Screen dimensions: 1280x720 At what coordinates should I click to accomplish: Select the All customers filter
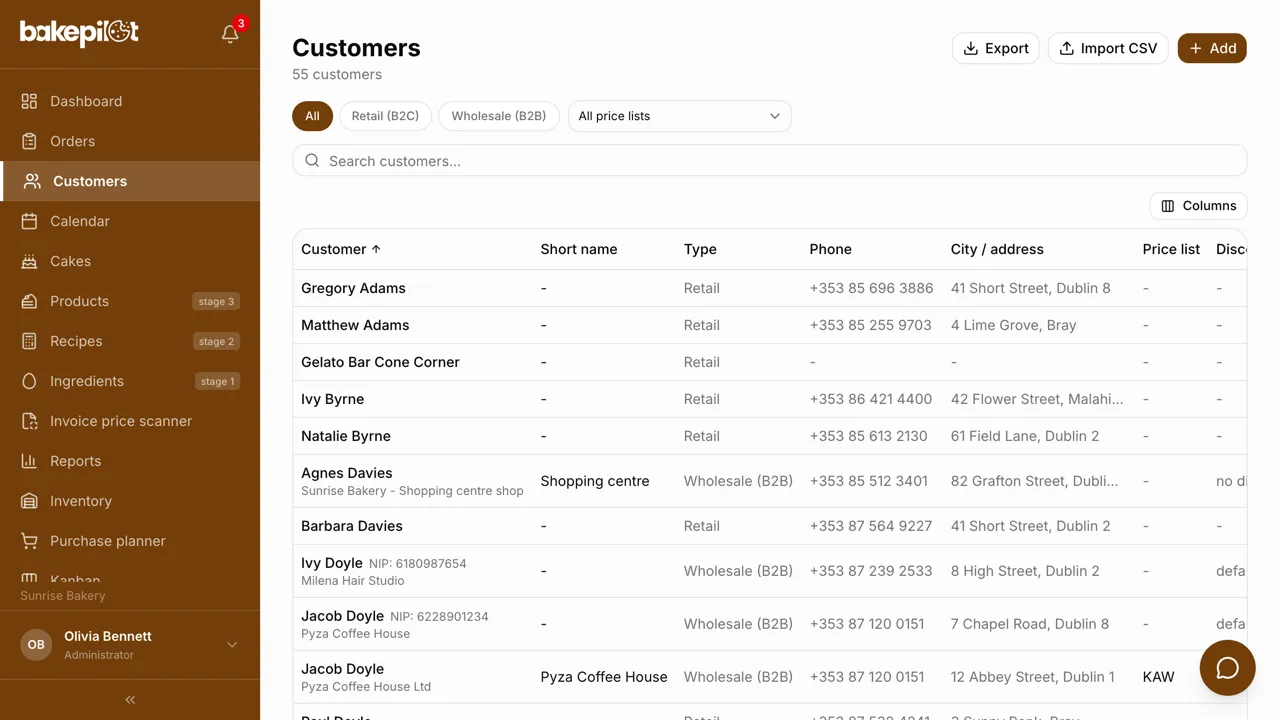[312, 116]
